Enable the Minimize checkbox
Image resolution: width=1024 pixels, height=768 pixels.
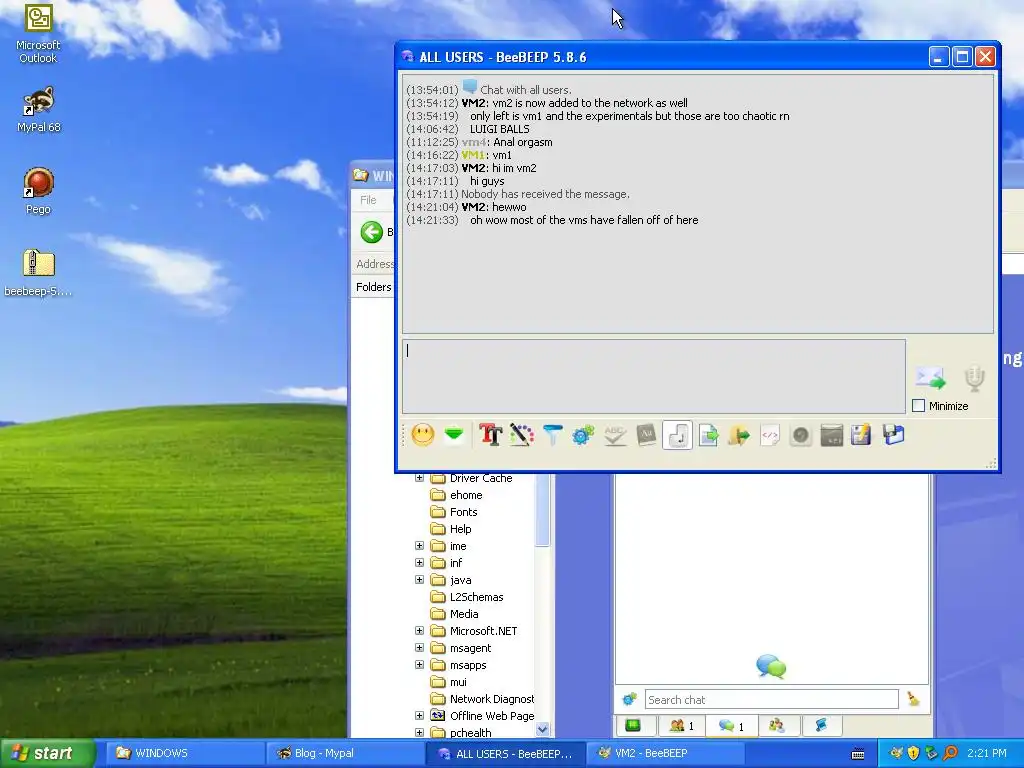[918, 406]
